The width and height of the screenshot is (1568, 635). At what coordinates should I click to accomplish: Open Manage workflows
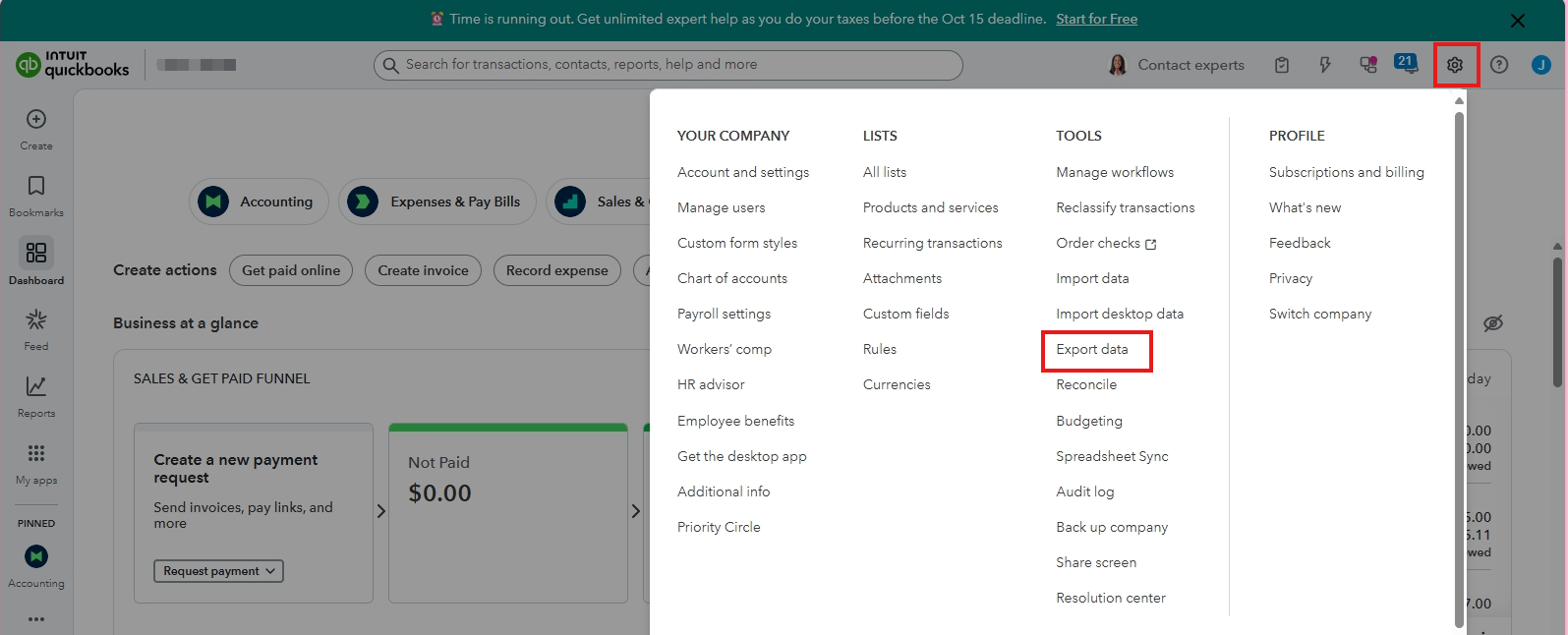tap(1115, 172)
